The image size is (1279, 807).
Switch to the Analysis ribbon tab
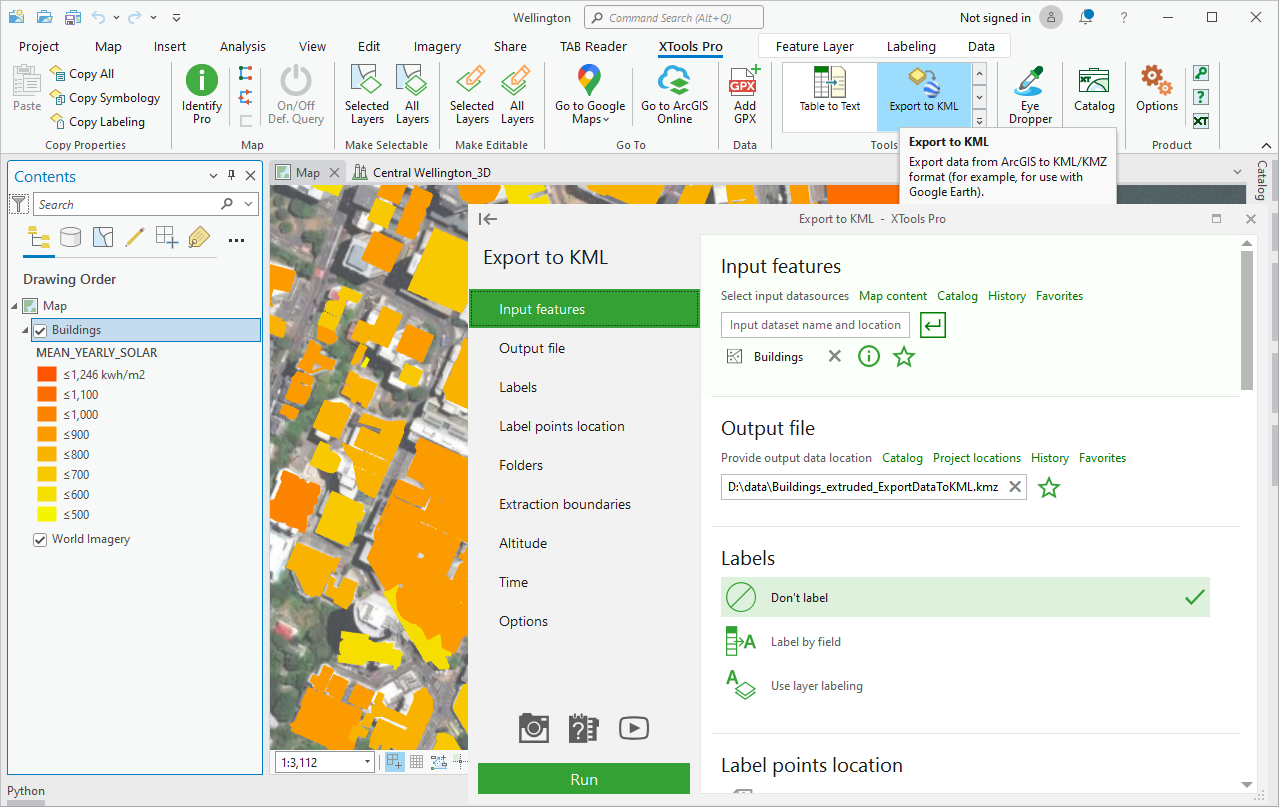pyautogui.click(x=243, y=46)
